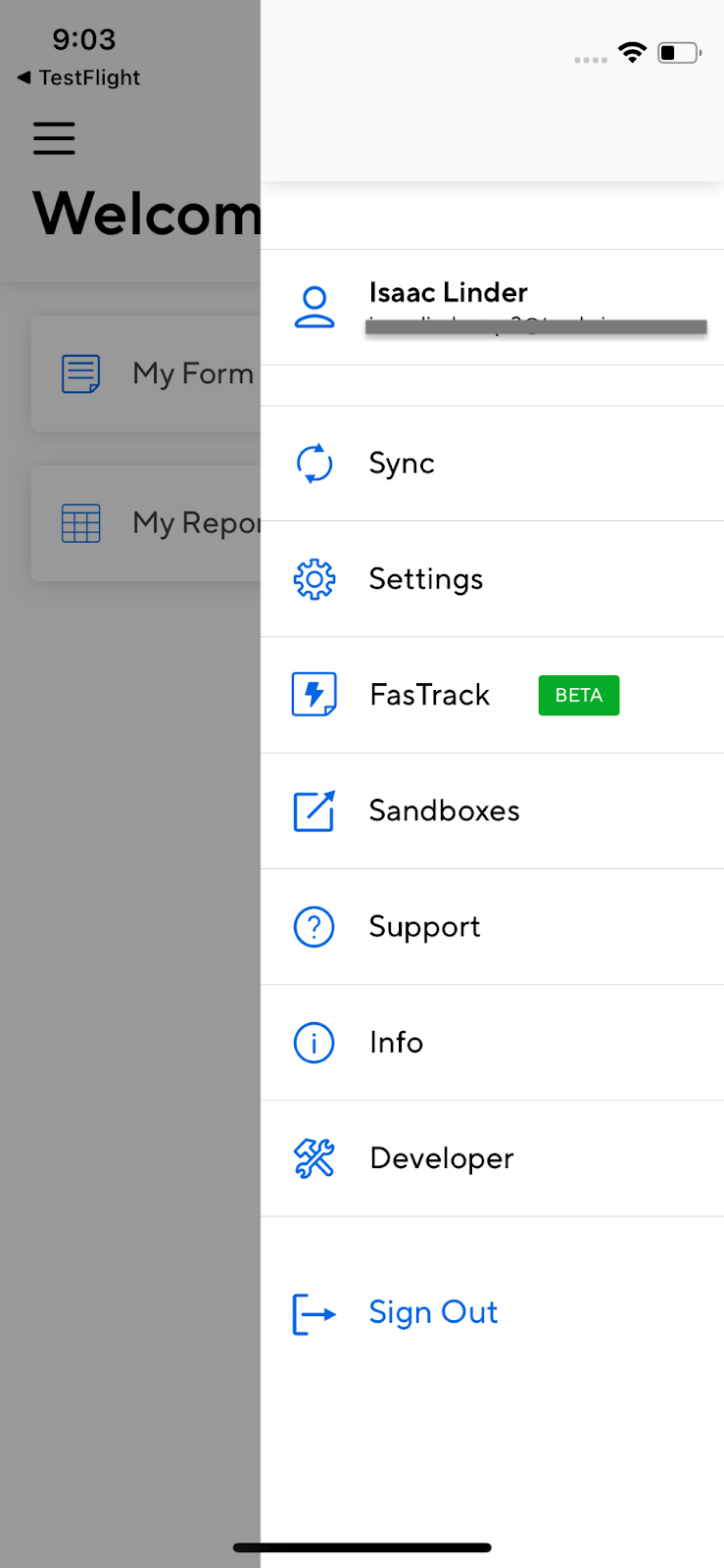The height and width of the screenshot is (1568, 724).
Task: Click the Sign Out link
Action: click(x=433, y=1312)
